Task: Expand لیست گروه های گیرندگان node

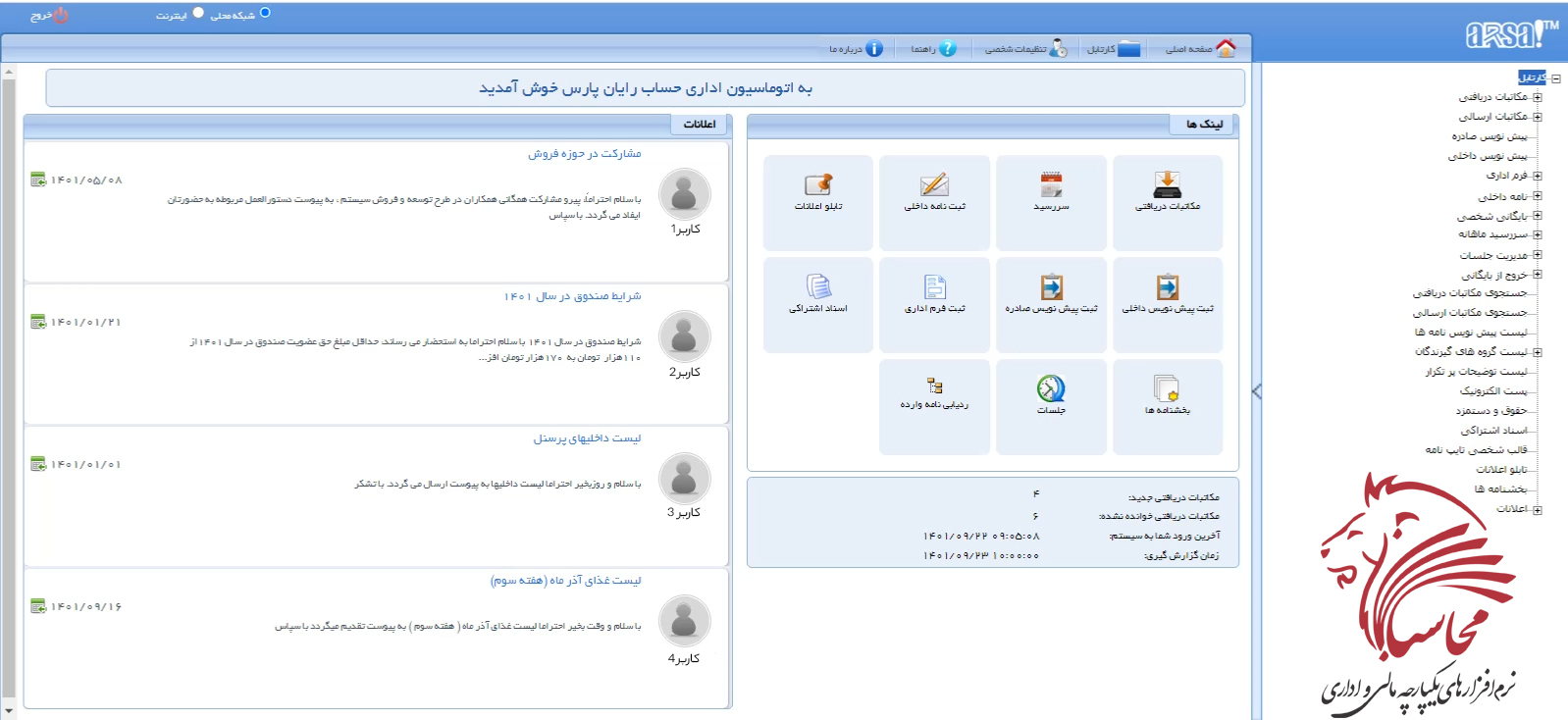Action: pyautogui.click(x=1538, y=352)
